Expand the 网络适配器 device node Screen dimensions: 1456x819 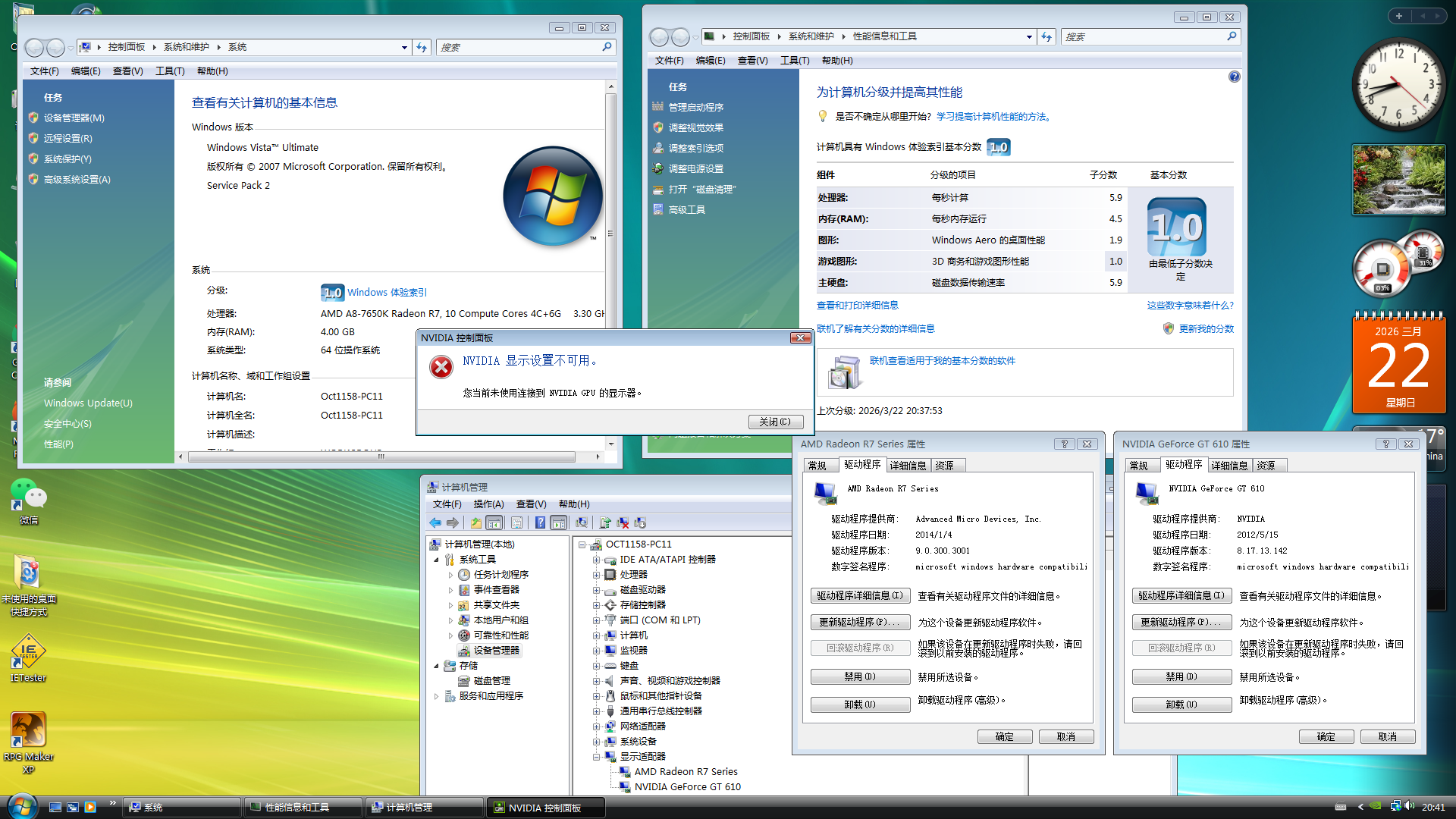pyautogui.click(x=596, y=726)
